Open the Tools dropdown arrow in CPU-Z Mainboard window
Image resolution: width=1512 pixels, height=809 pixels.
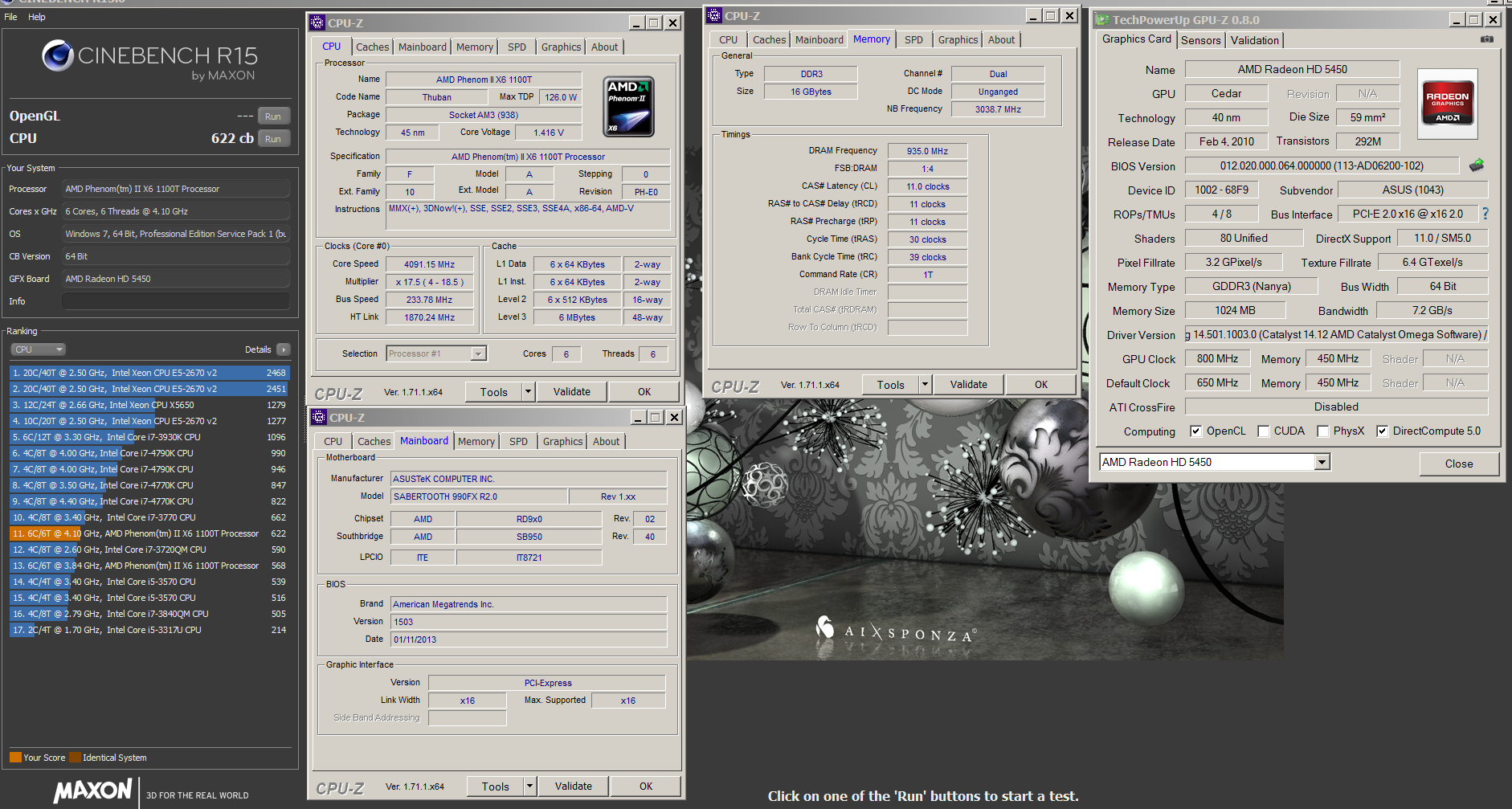pos(530,787)
